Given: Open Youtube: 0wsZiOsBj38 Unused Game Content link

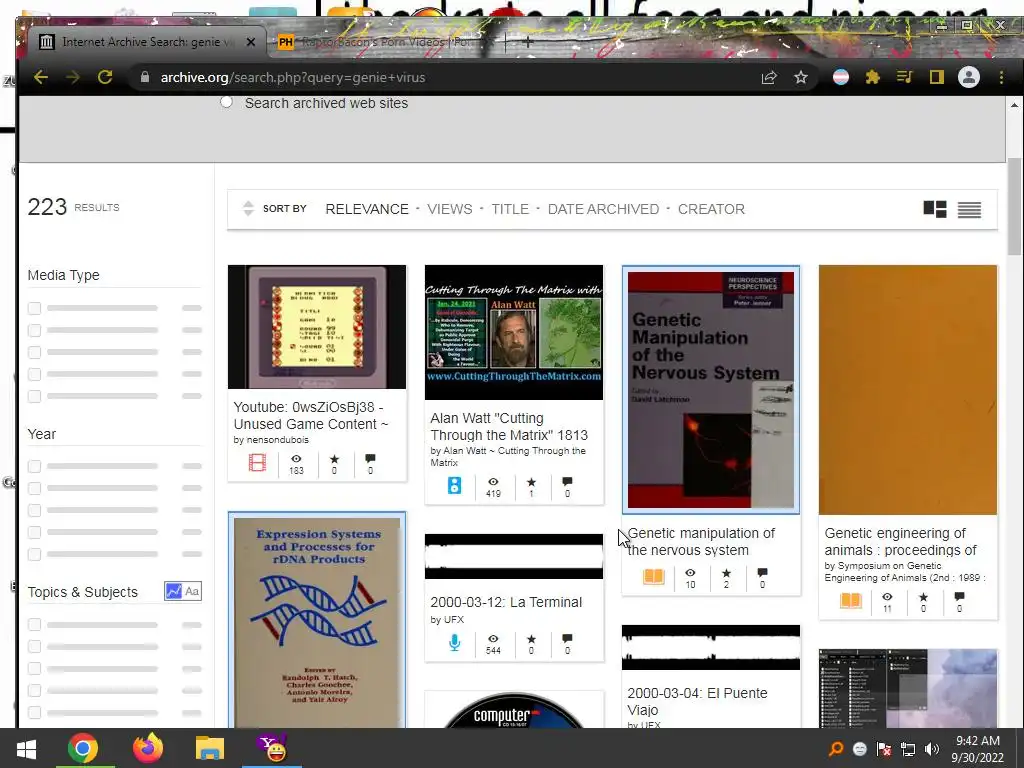Looking at the screenshot, I should [311, 415].
